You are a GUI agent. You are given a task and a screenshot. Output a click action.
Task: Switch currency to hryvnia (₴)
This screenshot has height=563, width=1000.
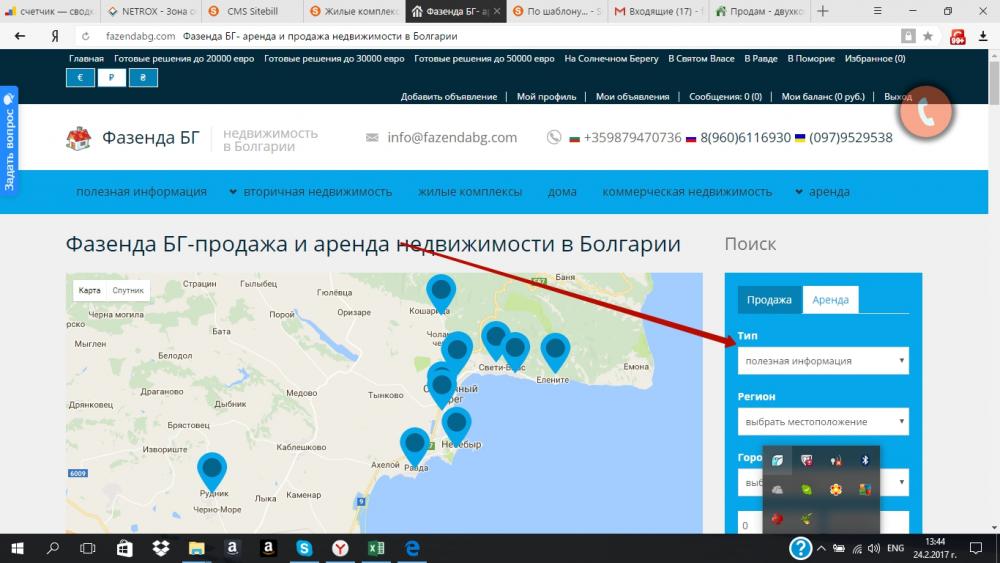pyautogui.click(x=143, y=78)
